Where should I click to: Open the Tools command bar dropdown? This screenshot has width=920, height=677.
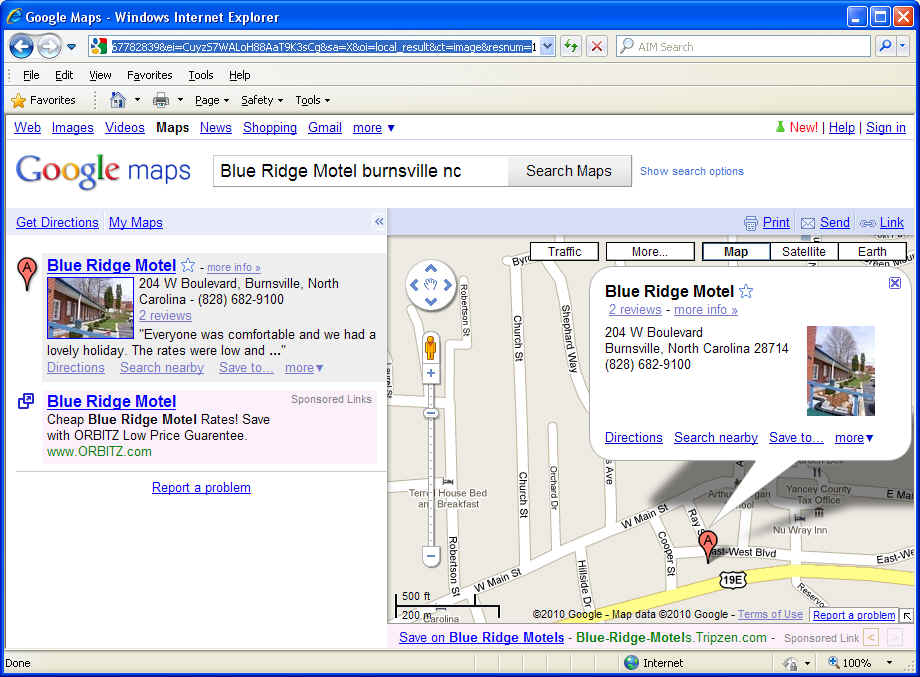[x=313, y=100]
